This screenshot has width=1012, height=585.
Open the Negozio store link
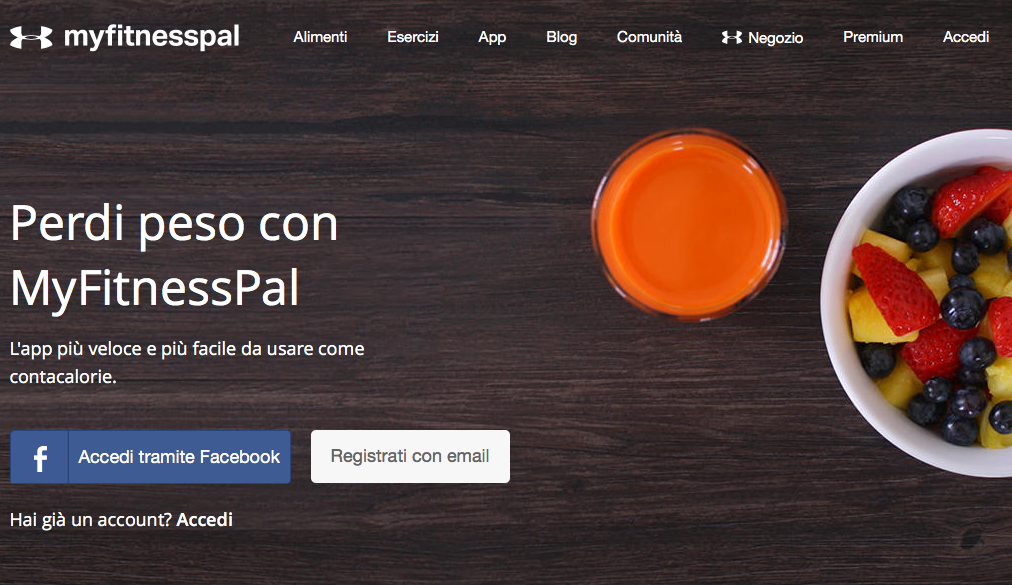pos(775,38)
